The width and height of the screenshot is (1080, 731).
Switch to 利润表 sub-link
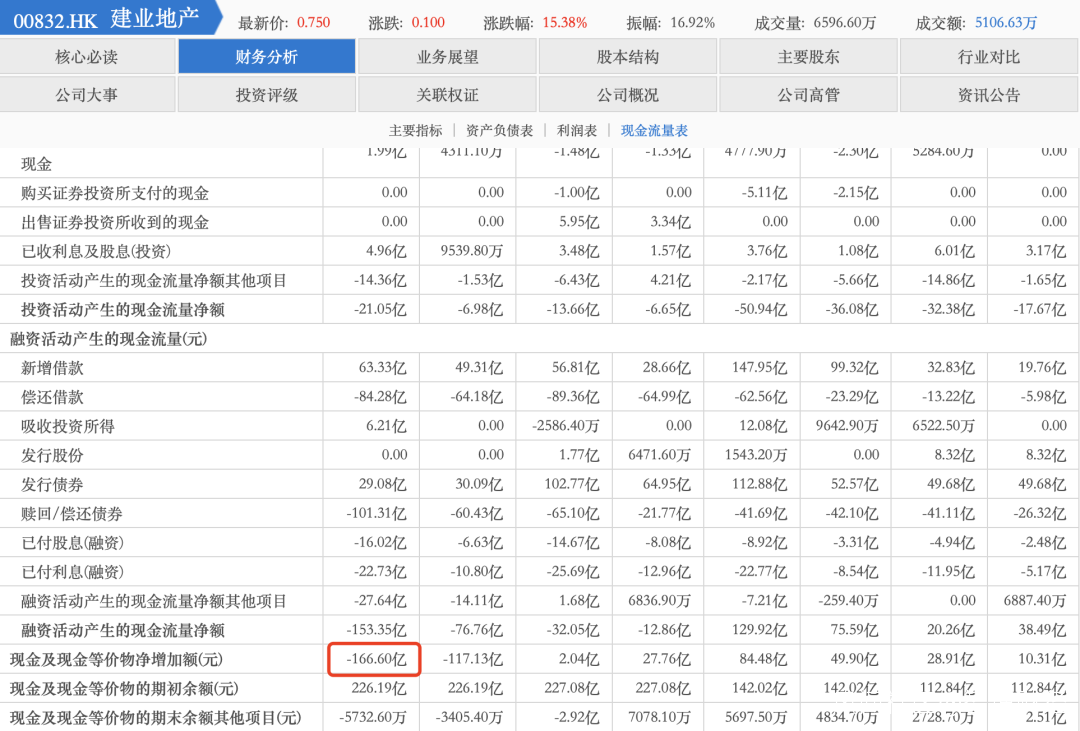(x=577, y=130)
